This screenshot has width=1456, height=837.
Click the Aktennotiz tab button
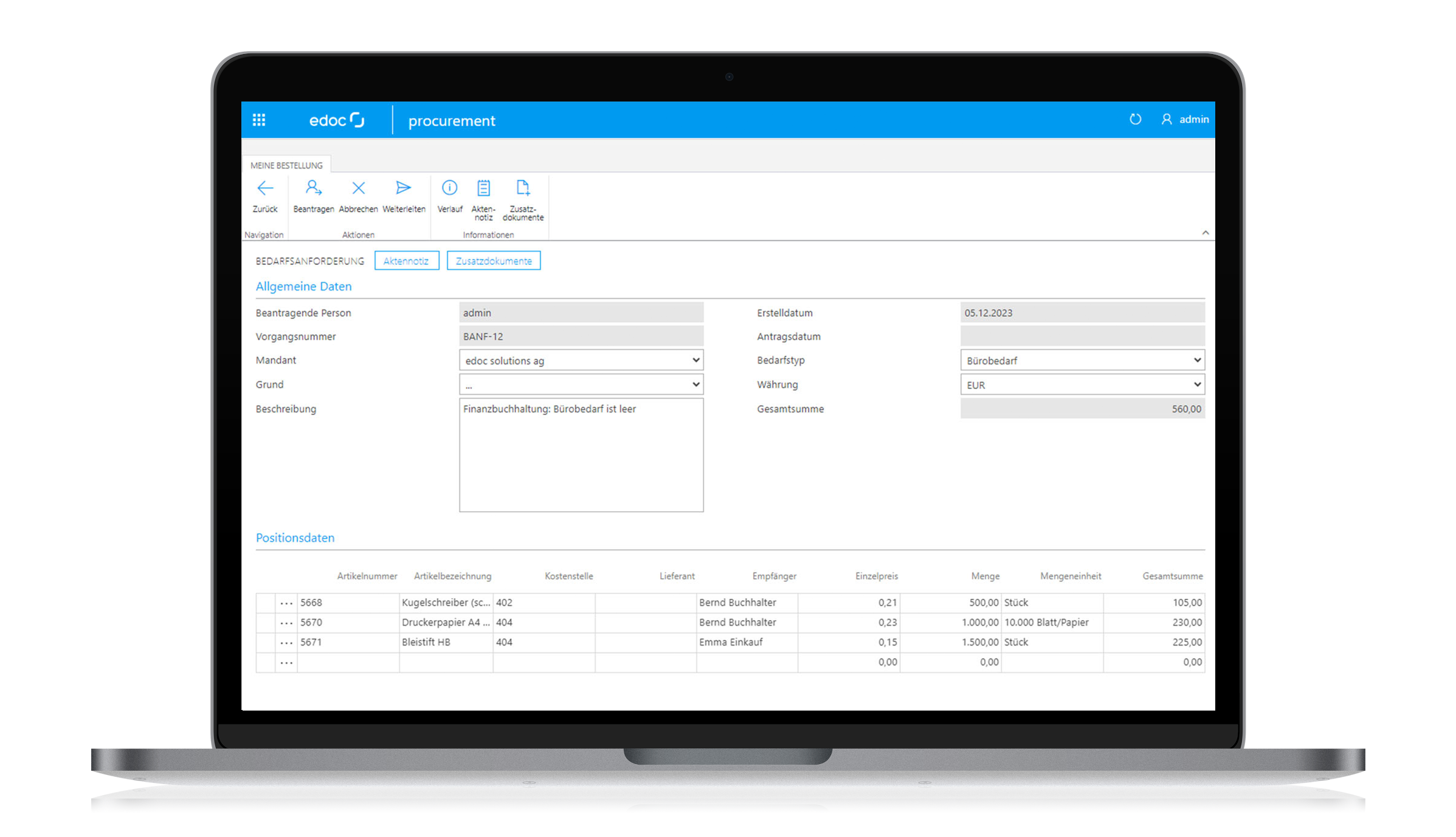click(406, 261)
